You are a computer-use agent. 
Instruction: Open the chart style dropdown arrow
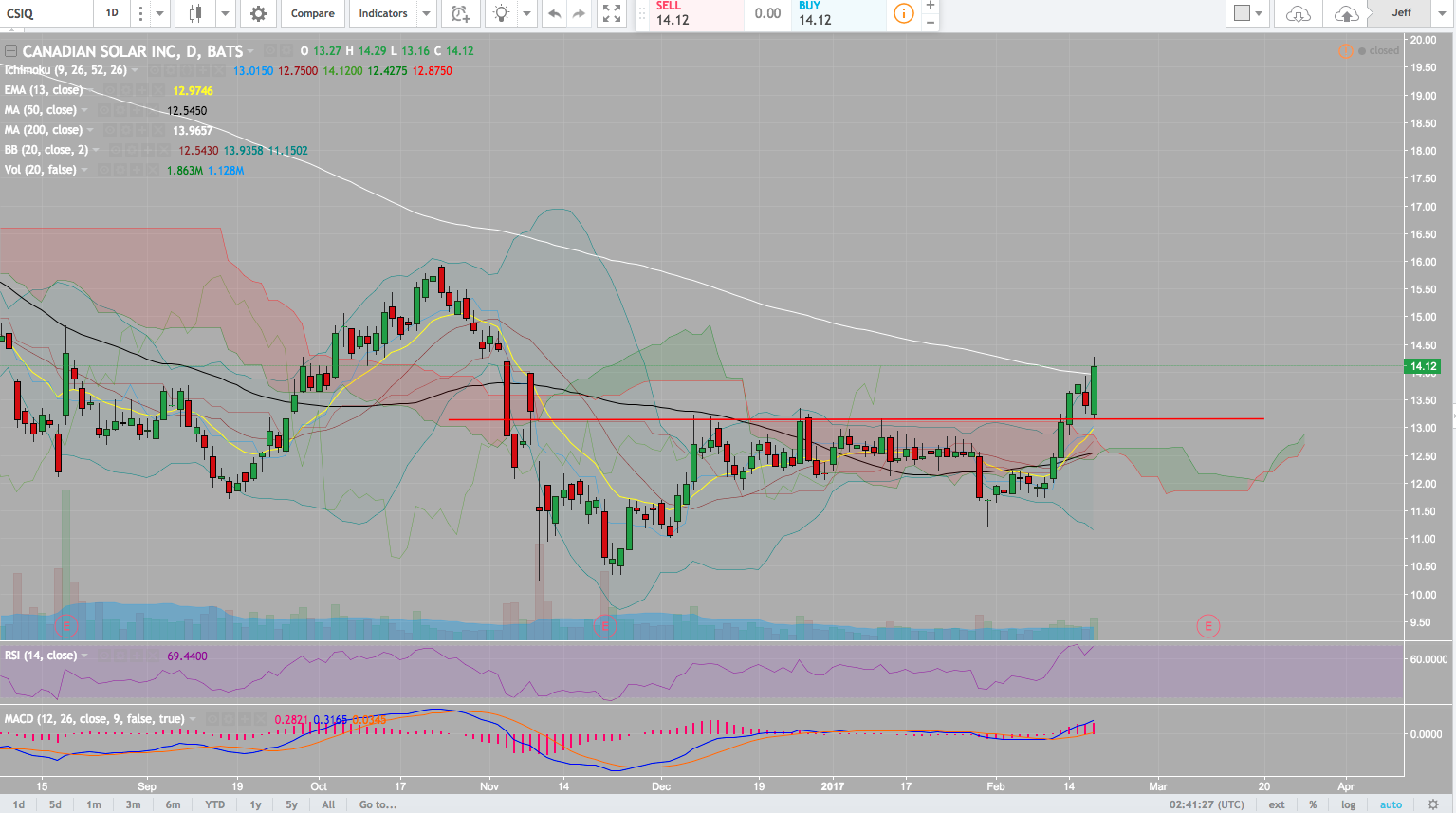click(225, 13)
